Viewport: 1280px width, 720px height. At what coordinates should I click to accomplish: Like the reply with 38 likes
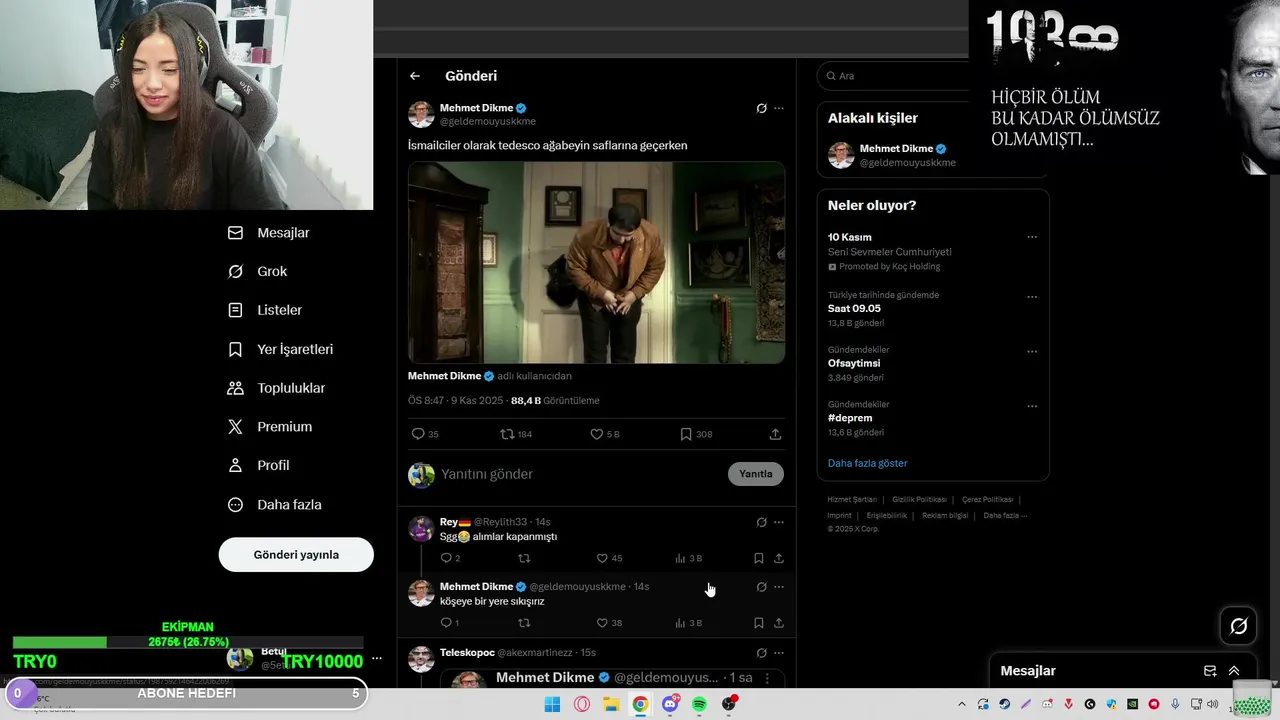pos(610,623)
